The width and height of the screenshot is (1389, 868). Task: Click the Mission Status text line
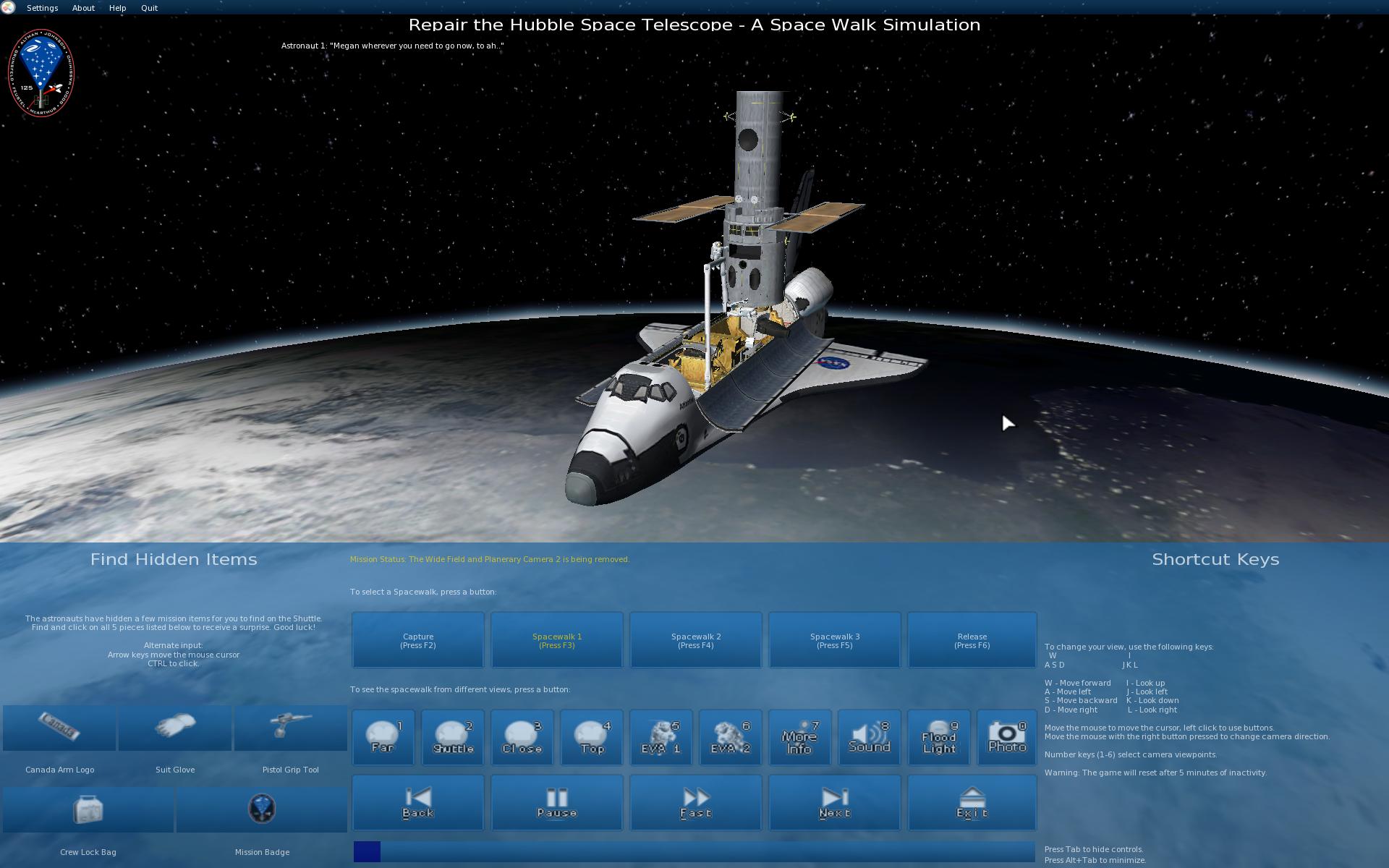pos(490,559)
